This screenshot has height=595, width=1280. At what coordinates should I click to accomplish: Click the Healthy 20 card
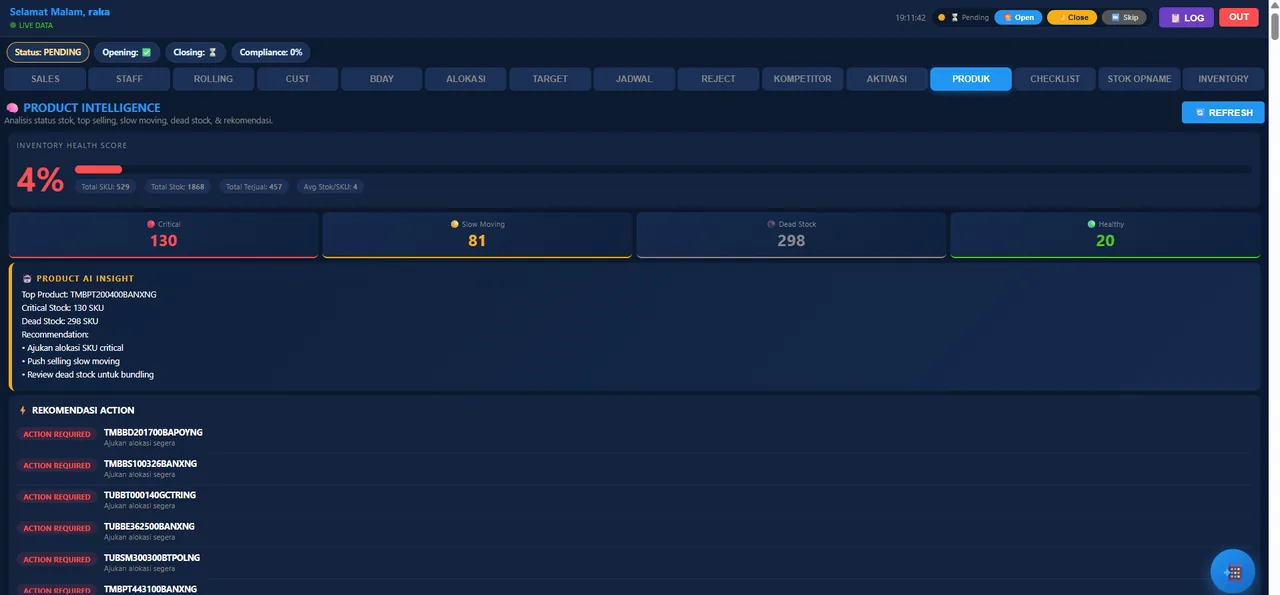pos(1105,235)
